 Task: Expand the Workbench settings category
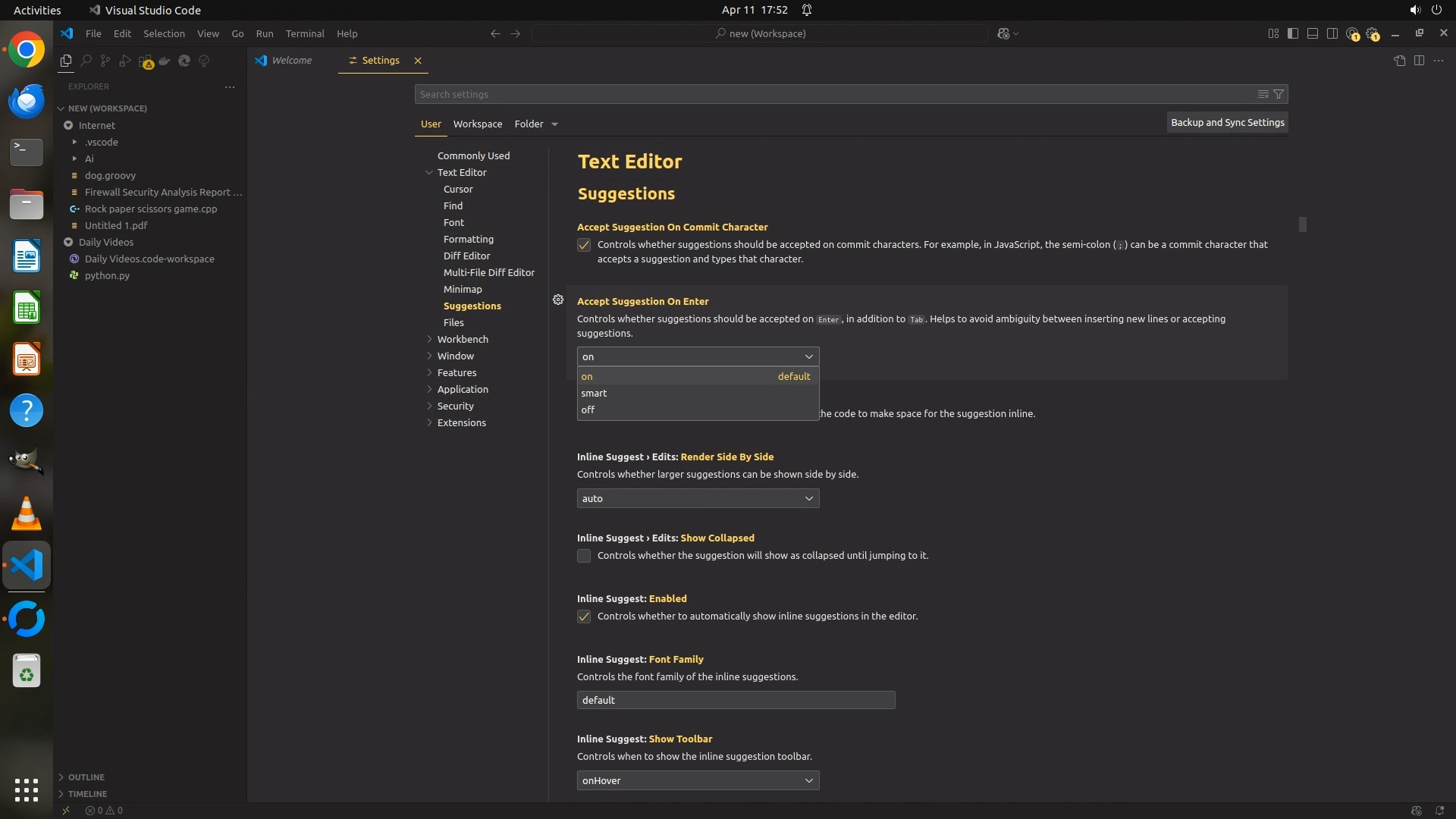[x=463, y=339]
